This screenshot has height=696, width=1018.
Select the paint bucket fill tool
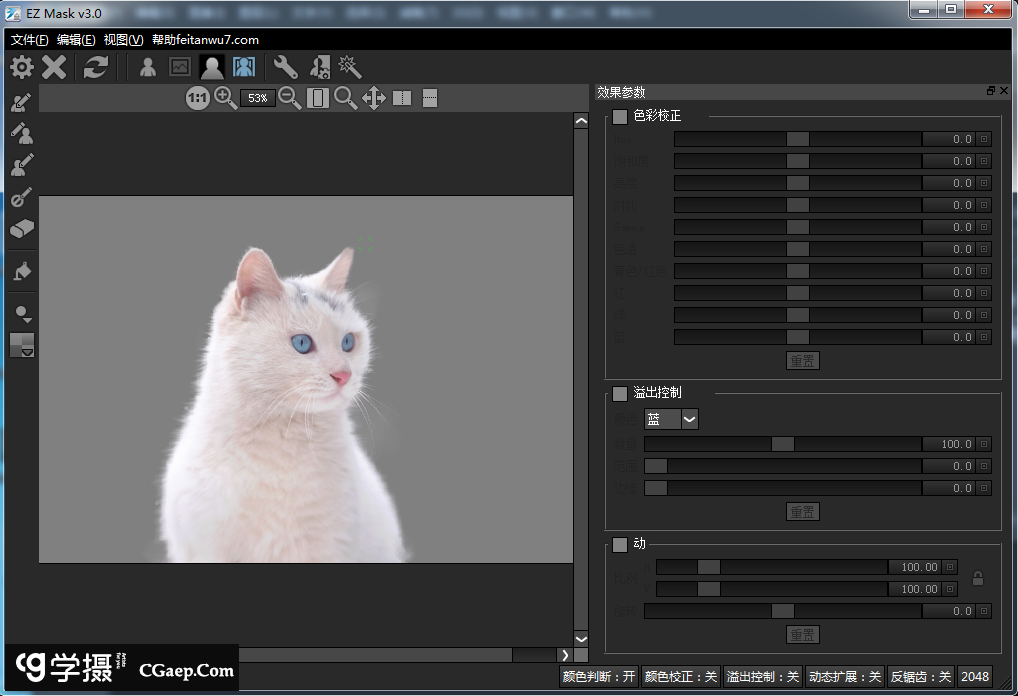22,271
